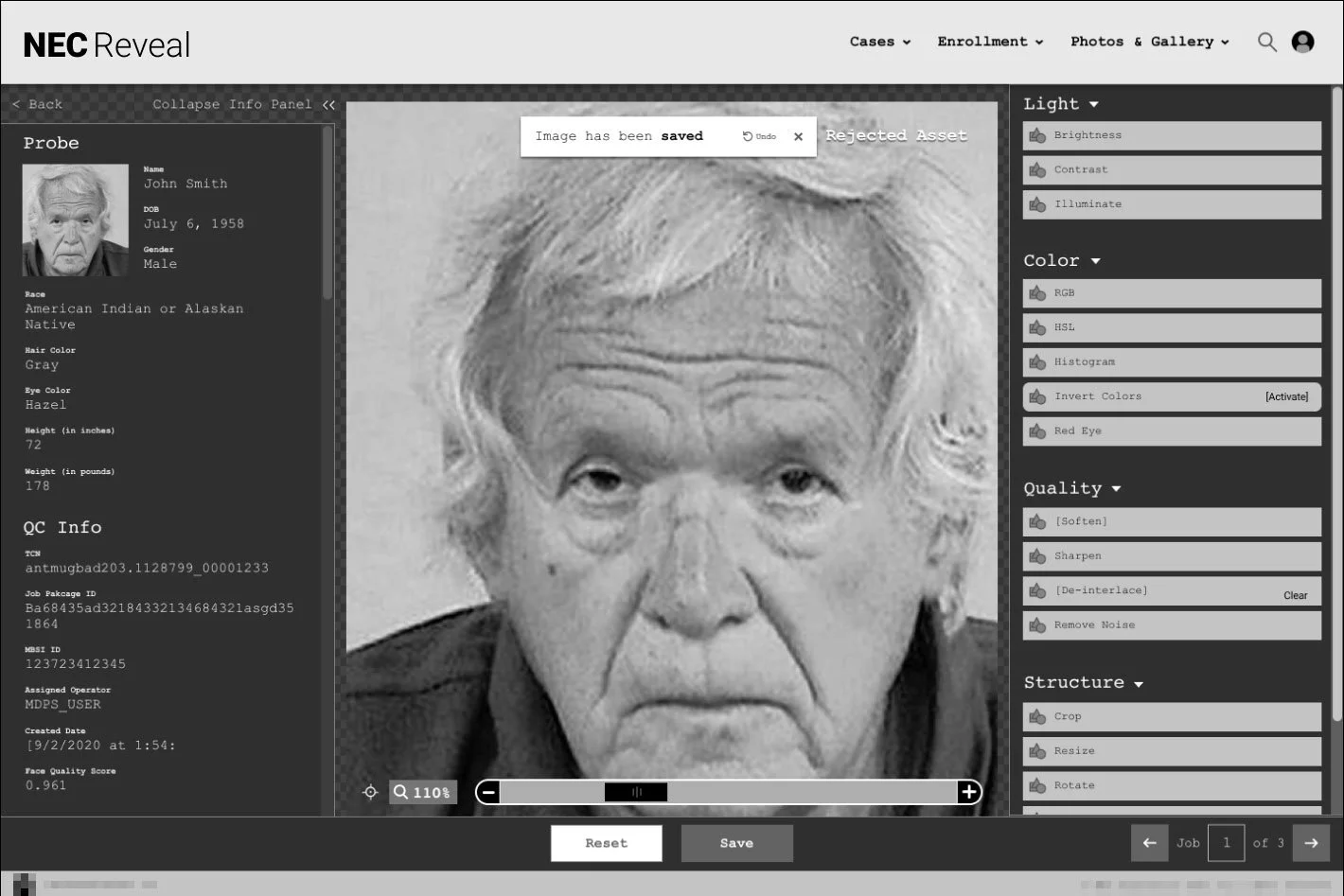This screenshot has height=896, width=1344.
Task: Click the Sharpen thumbs-up icon
Action: [1037, 556]
